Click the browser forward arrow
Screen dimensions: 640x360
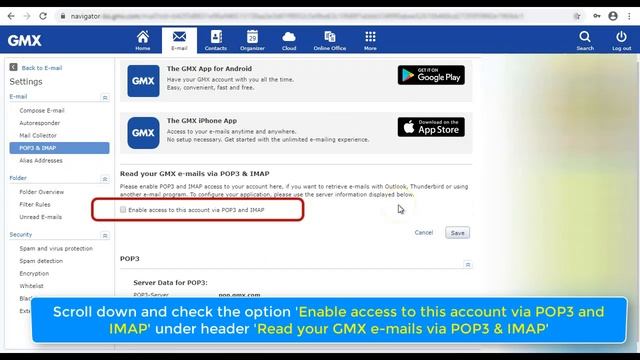click(27, 16)
